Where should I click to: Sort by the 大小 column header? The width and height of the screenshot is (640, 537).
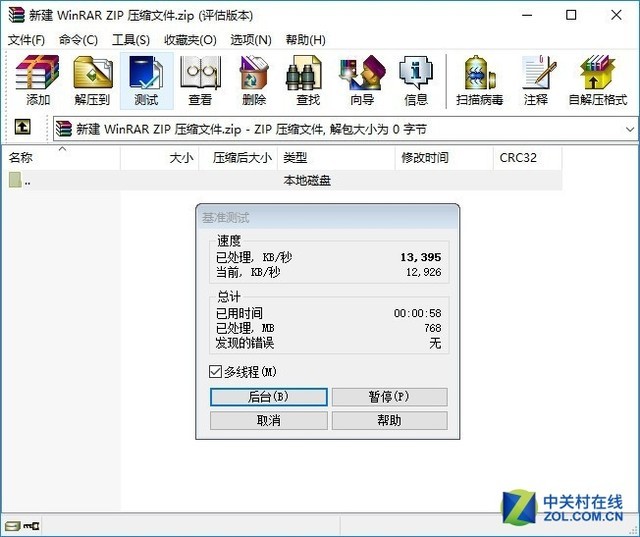(160, 158)
